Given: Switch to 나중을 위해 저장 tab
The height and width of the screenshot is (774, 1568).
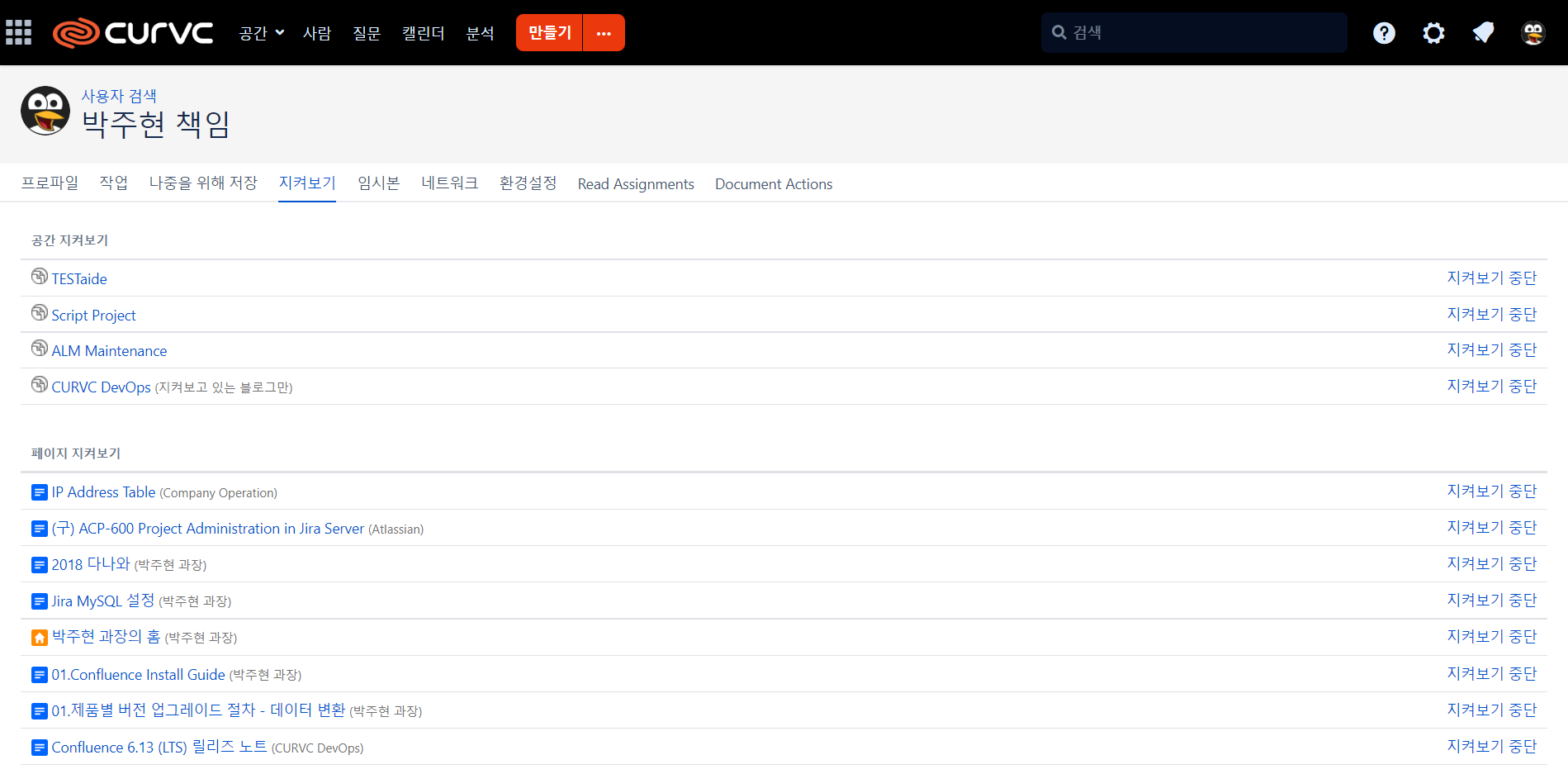Looking at the screenshot, I should pos(203,183).
